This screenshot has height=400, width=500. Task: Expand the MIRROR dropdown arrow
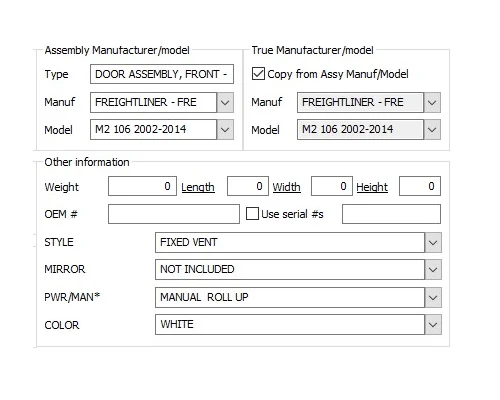tap(433, 269)
